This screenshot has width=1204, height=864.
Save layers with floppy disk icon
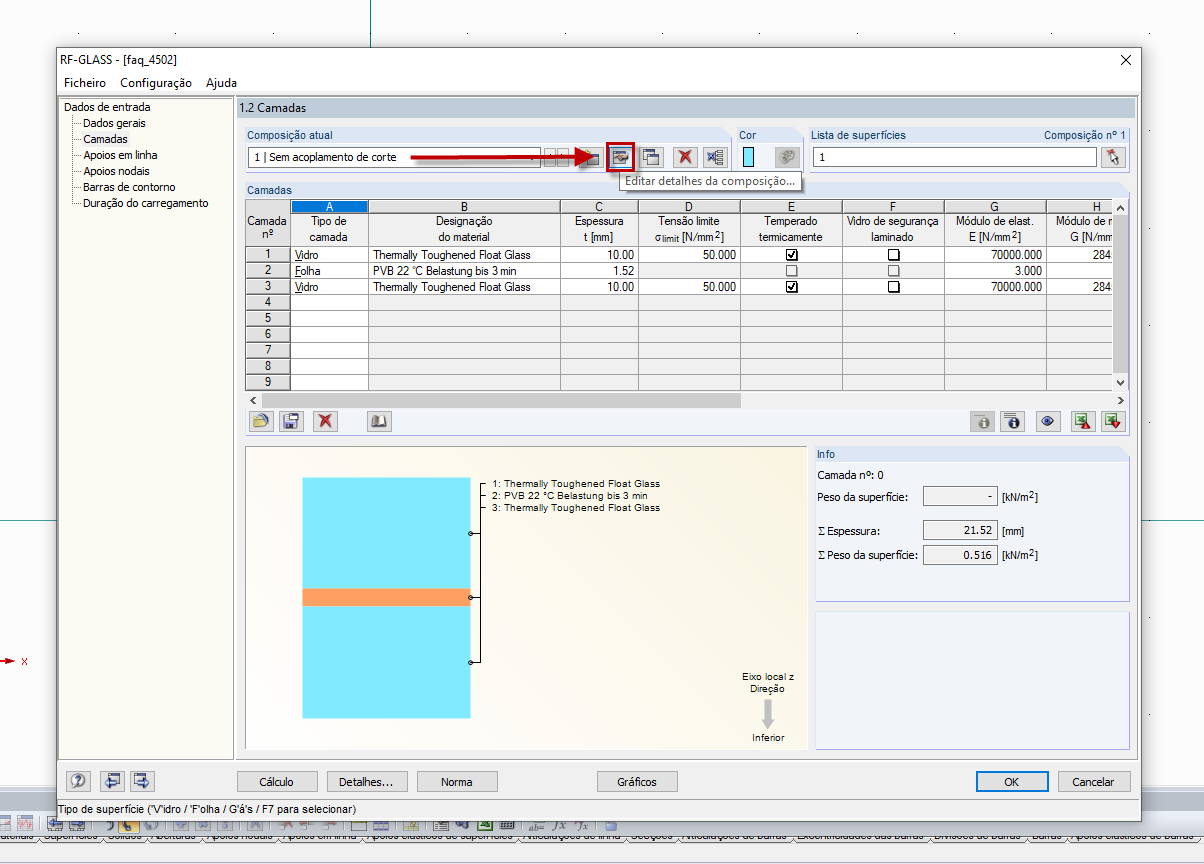291,421
